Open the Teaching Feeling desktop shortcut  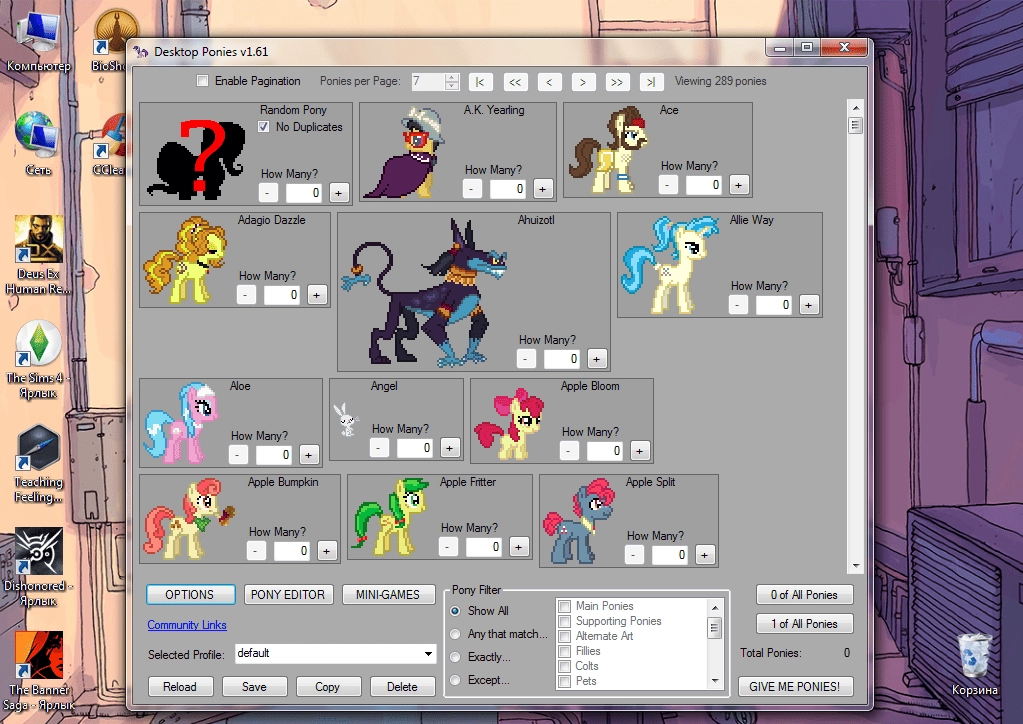(38, 463)
